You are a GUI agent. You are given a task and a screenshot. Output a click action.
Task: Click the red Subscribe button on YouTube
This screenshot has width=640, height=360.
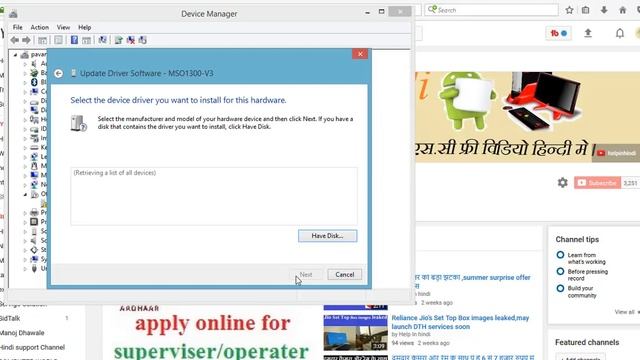click(598, 183)
